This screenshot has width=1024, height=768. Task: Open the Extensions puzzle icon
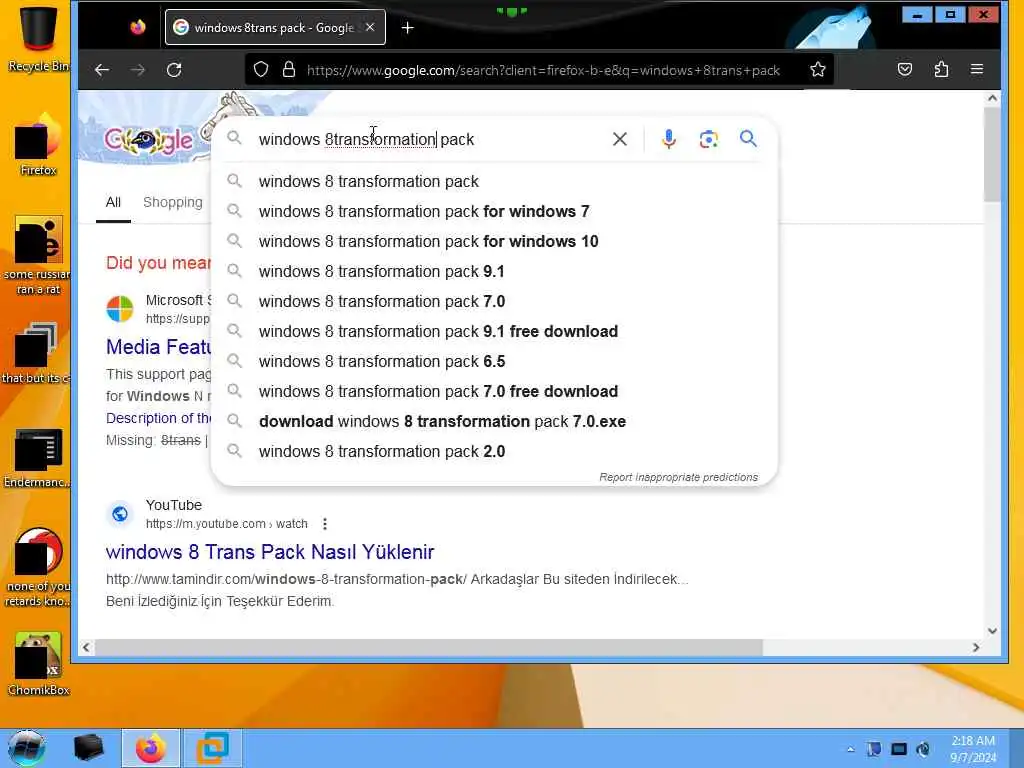pyautogui.click(x=941, y=69)
